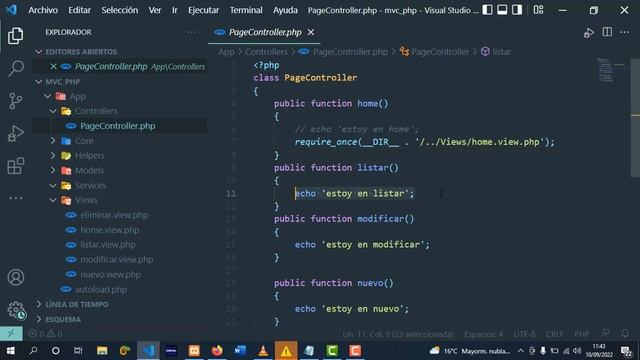Open listar.view.php in the file tree
The height and width of the screenshot is (360, 640).
108,244
